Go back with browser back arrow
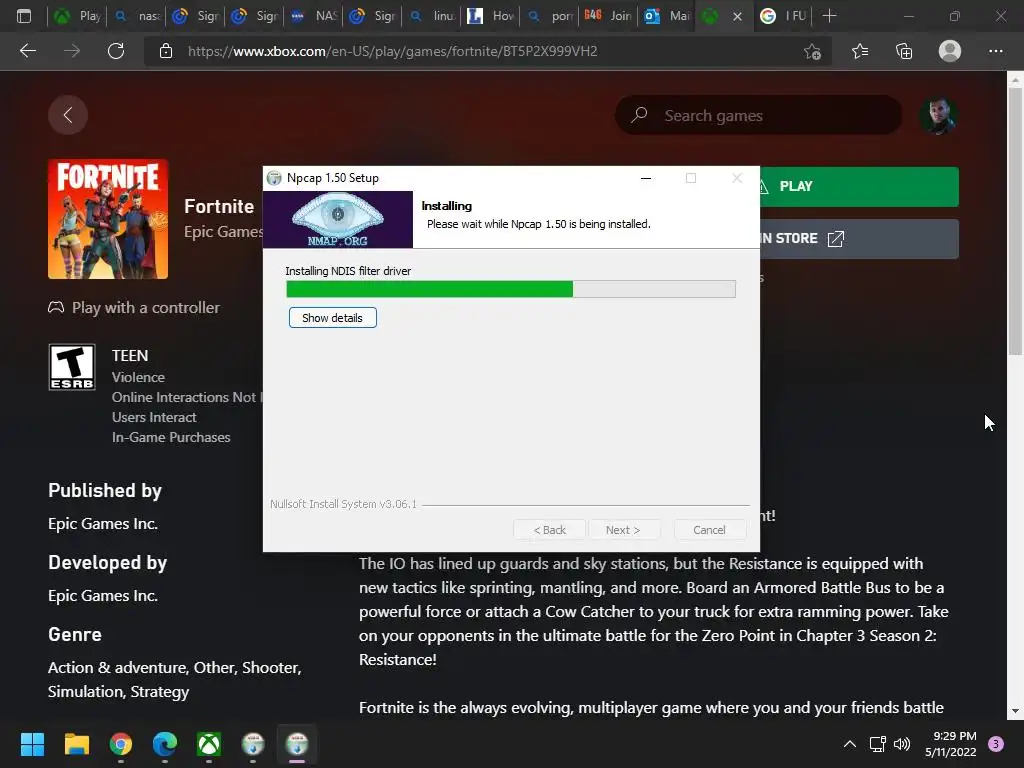The image size is (1024, 768). coord(28,51)
